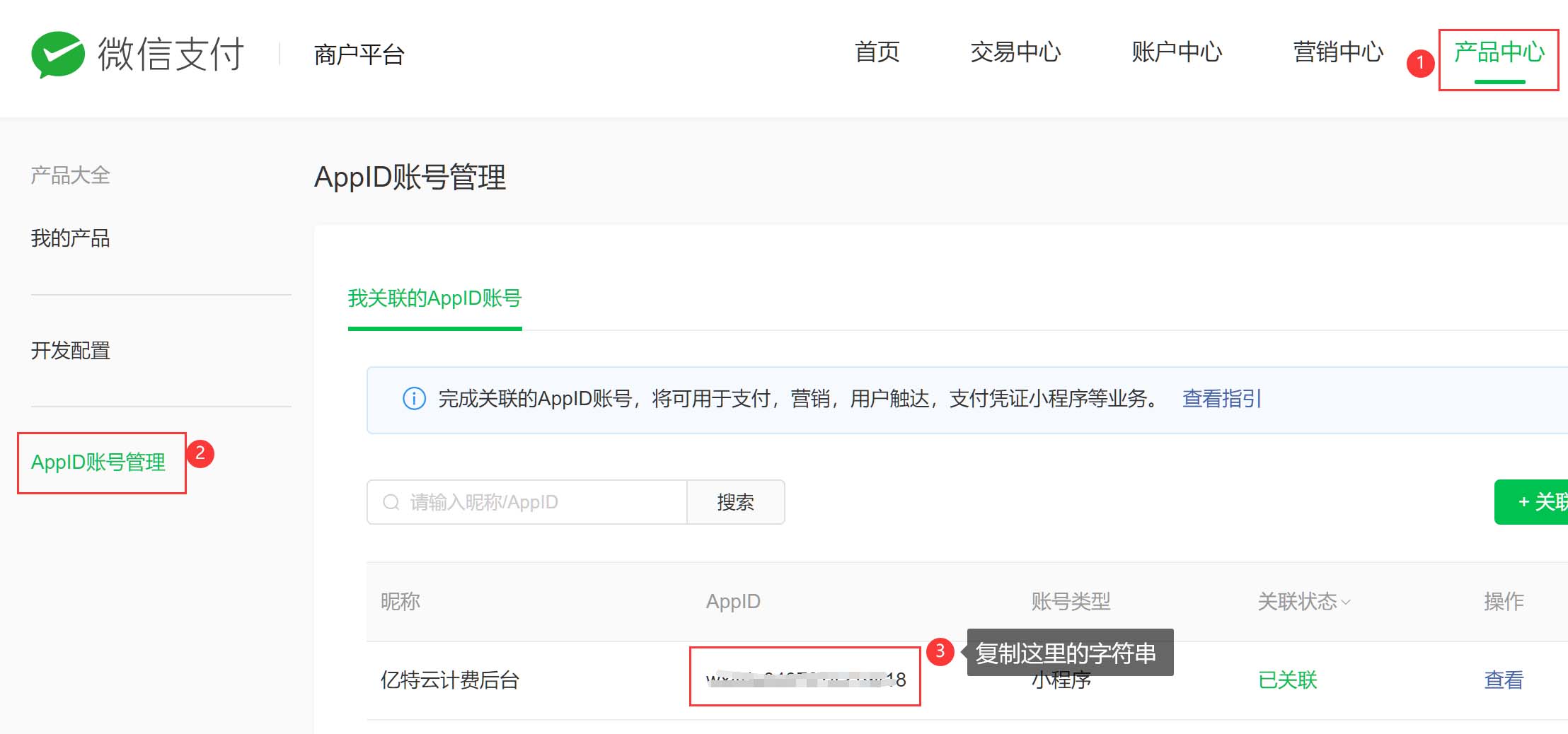Select the 产品中心 navigation tab
Viewport: 1568px width, 734px height.
(x=1499, y=52)
